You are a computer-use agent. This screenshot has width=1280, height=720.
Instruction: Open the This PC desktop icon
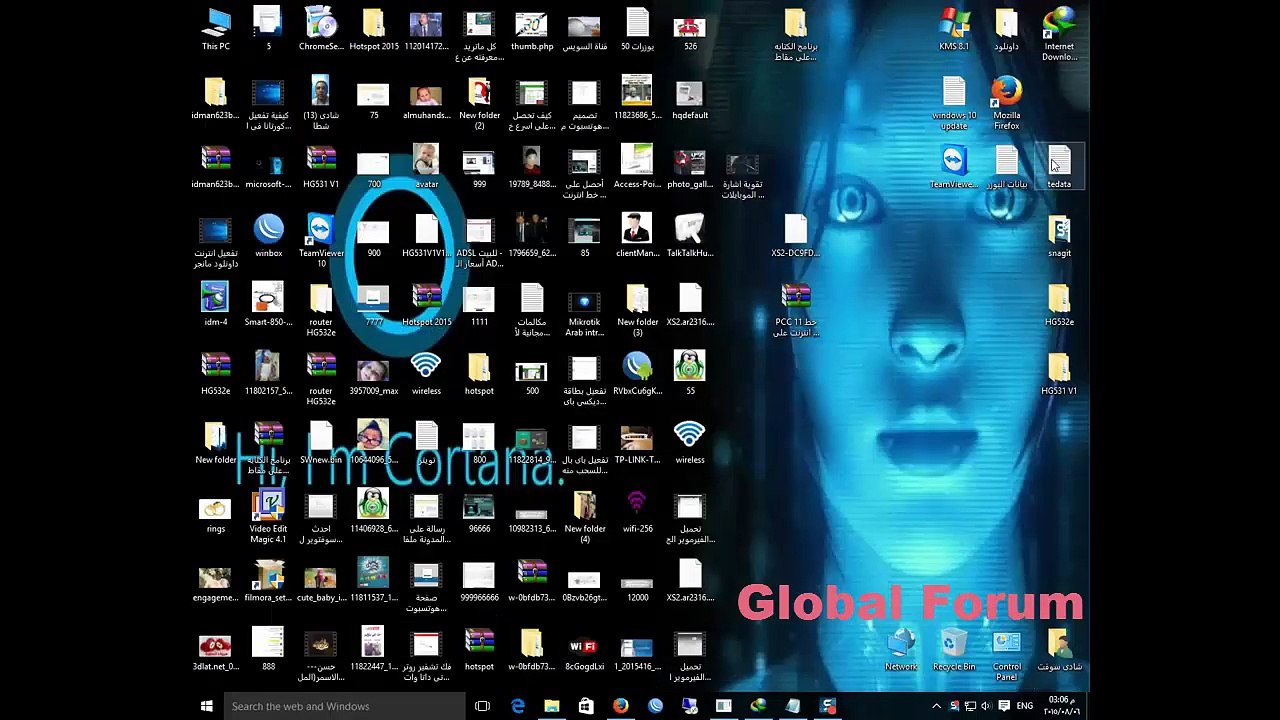coord(216,29)
